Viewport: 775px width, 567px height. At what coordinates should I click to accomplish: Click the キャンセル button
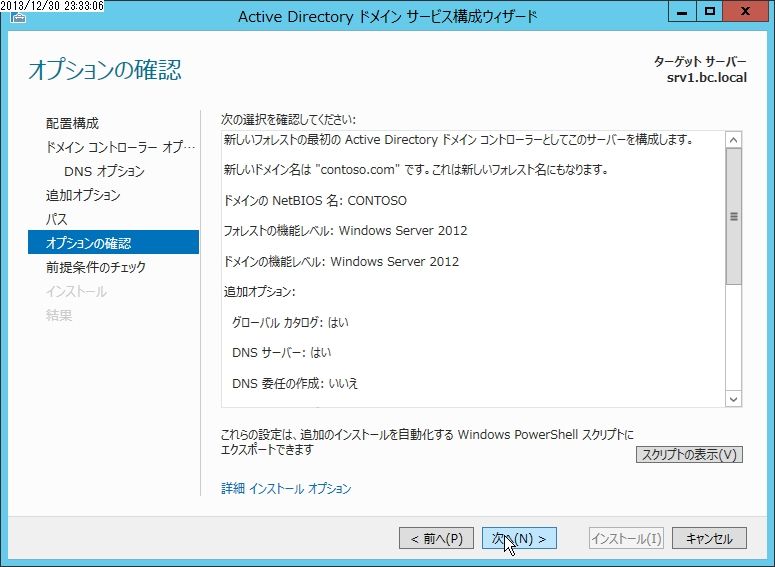(709, 538)
